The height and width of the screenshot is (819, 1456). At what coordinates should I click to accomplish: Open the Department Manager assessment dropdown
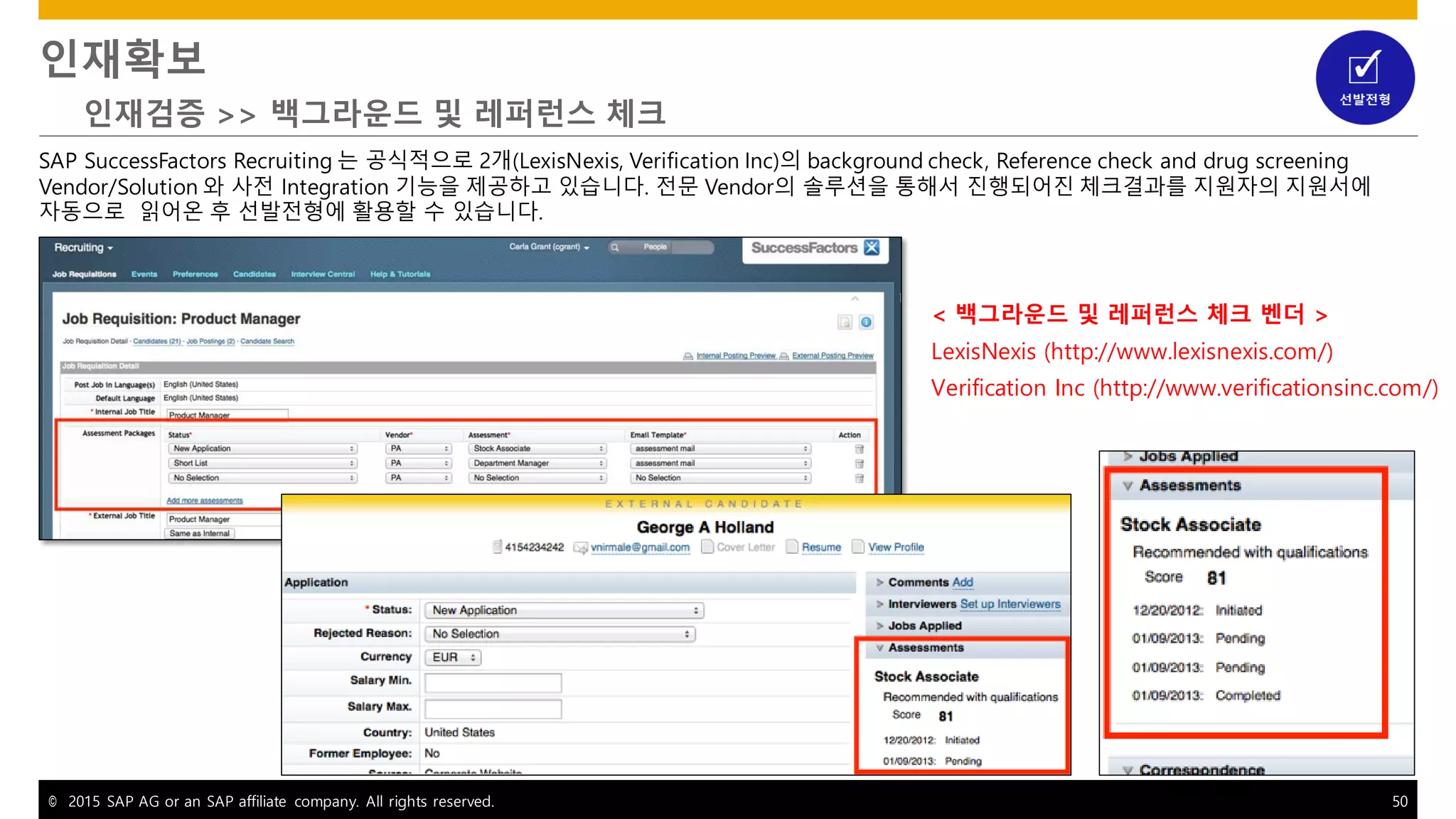click(537, 464)
